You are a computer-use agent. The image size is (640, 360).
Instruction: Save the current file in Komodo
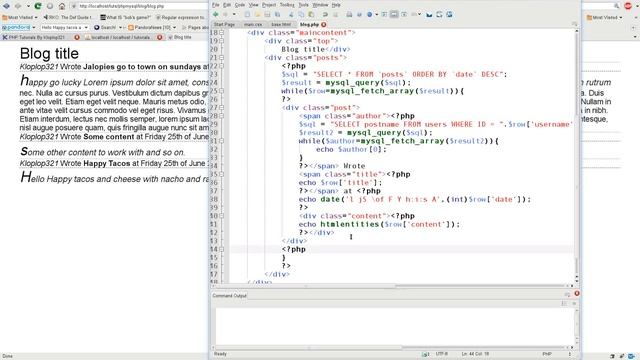pos(267,14)
